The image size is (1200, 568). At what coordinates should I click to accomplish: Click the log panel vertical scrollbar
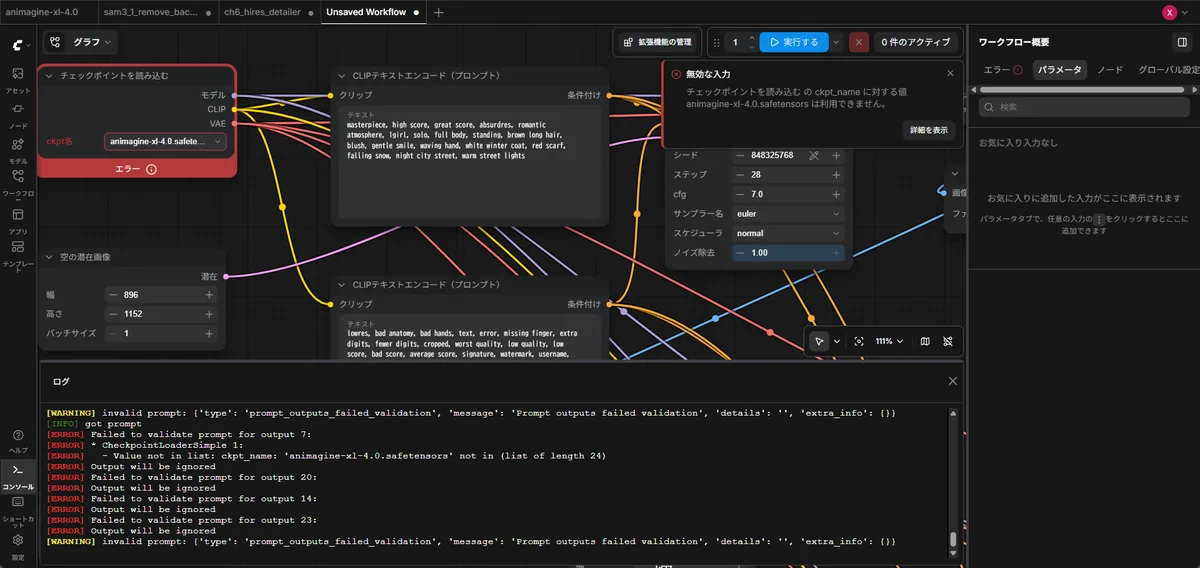953,539
